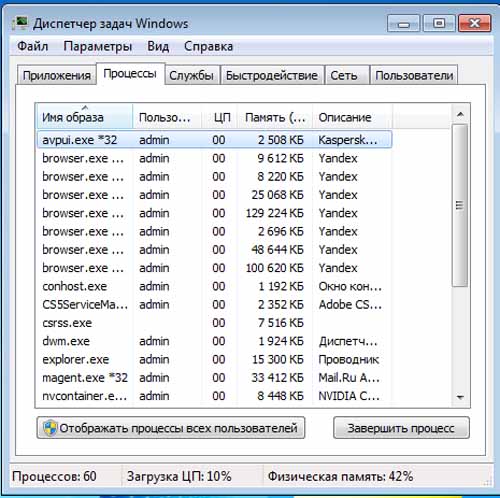Open the Справка menu
500x498 pixels.
(208, 46)
